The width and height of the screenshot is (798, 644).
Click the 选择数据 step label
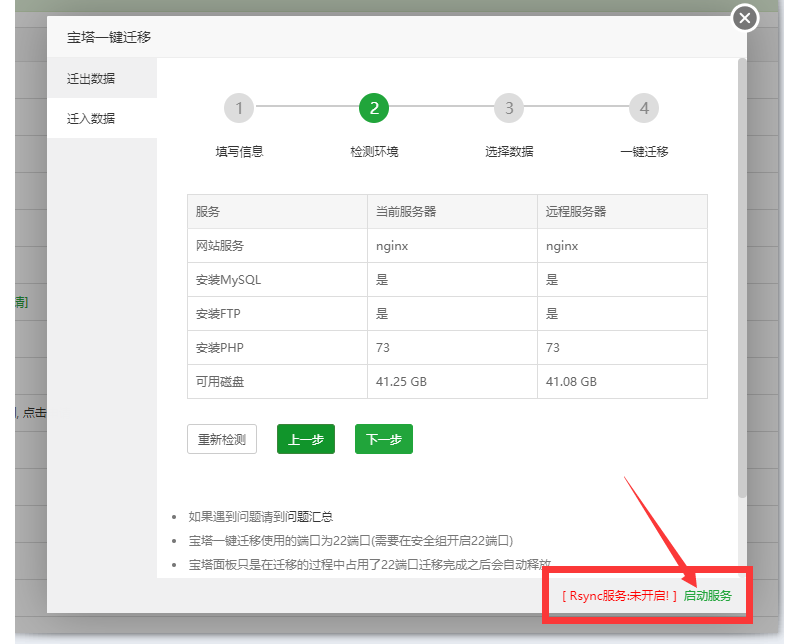pos(509,152)
